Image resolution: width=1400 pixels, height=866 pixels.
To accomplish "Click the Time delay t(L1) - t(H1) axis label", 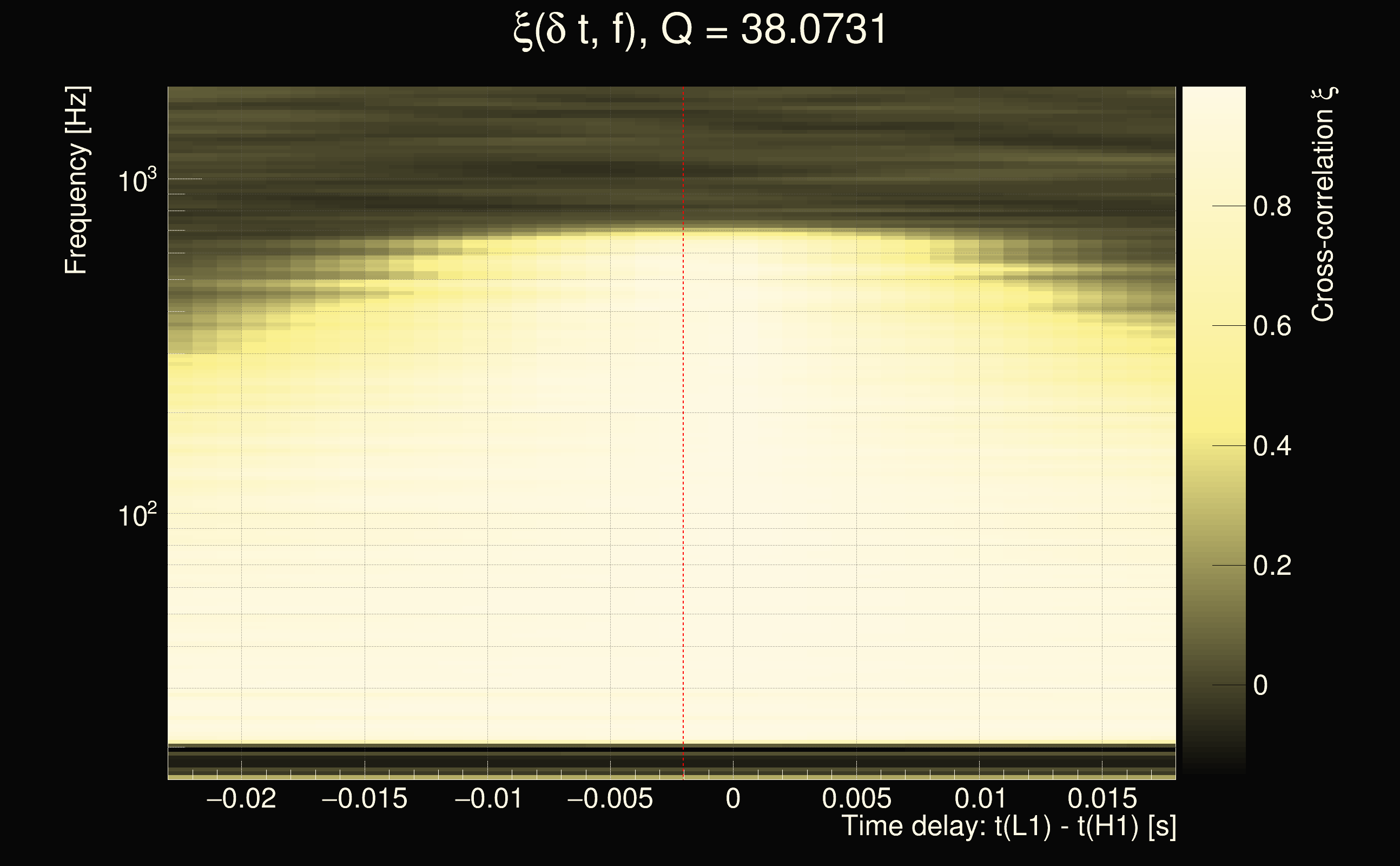I will point(1008,826).
